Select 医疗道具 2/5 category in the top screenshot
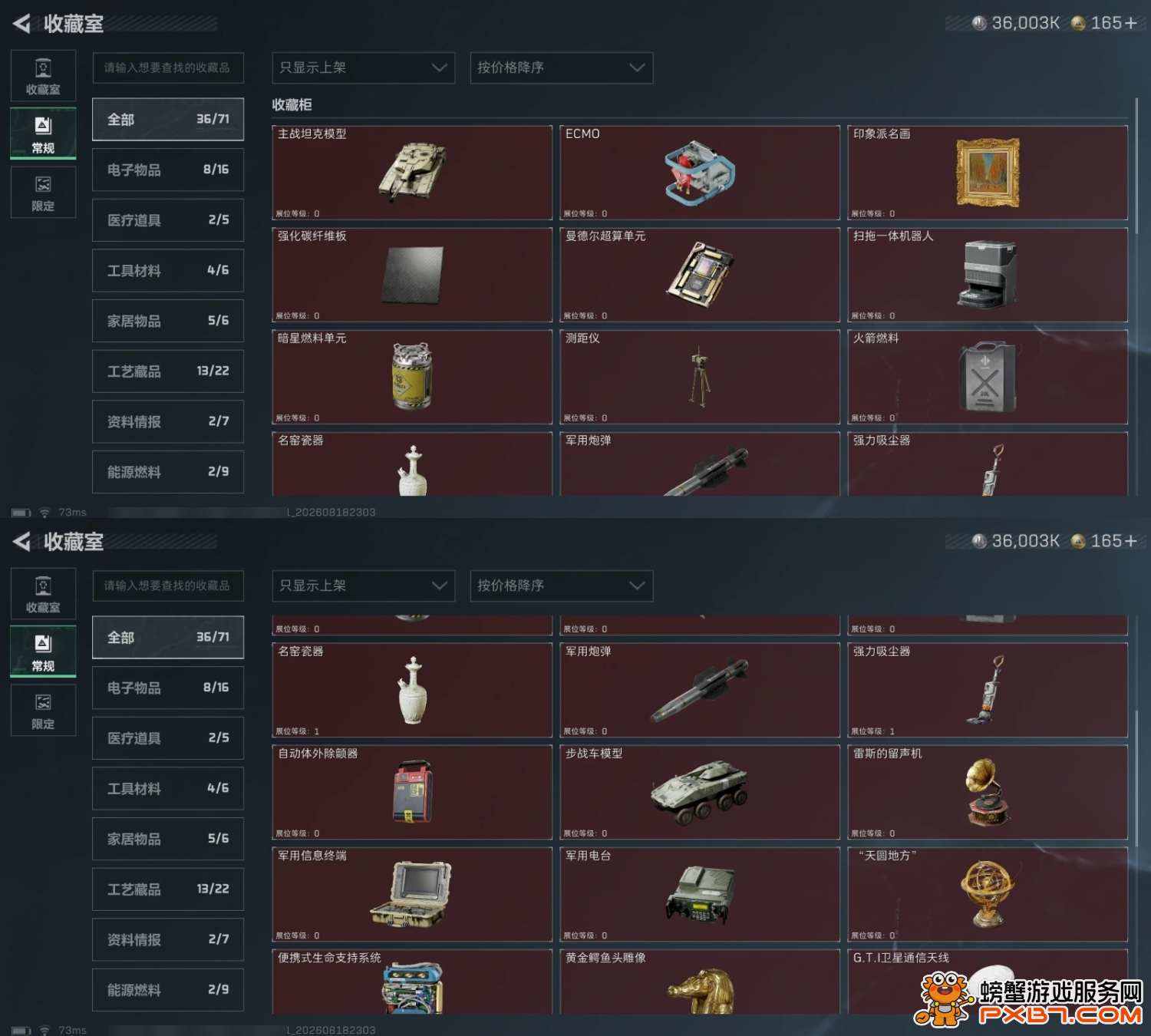 tap(168, 220)
